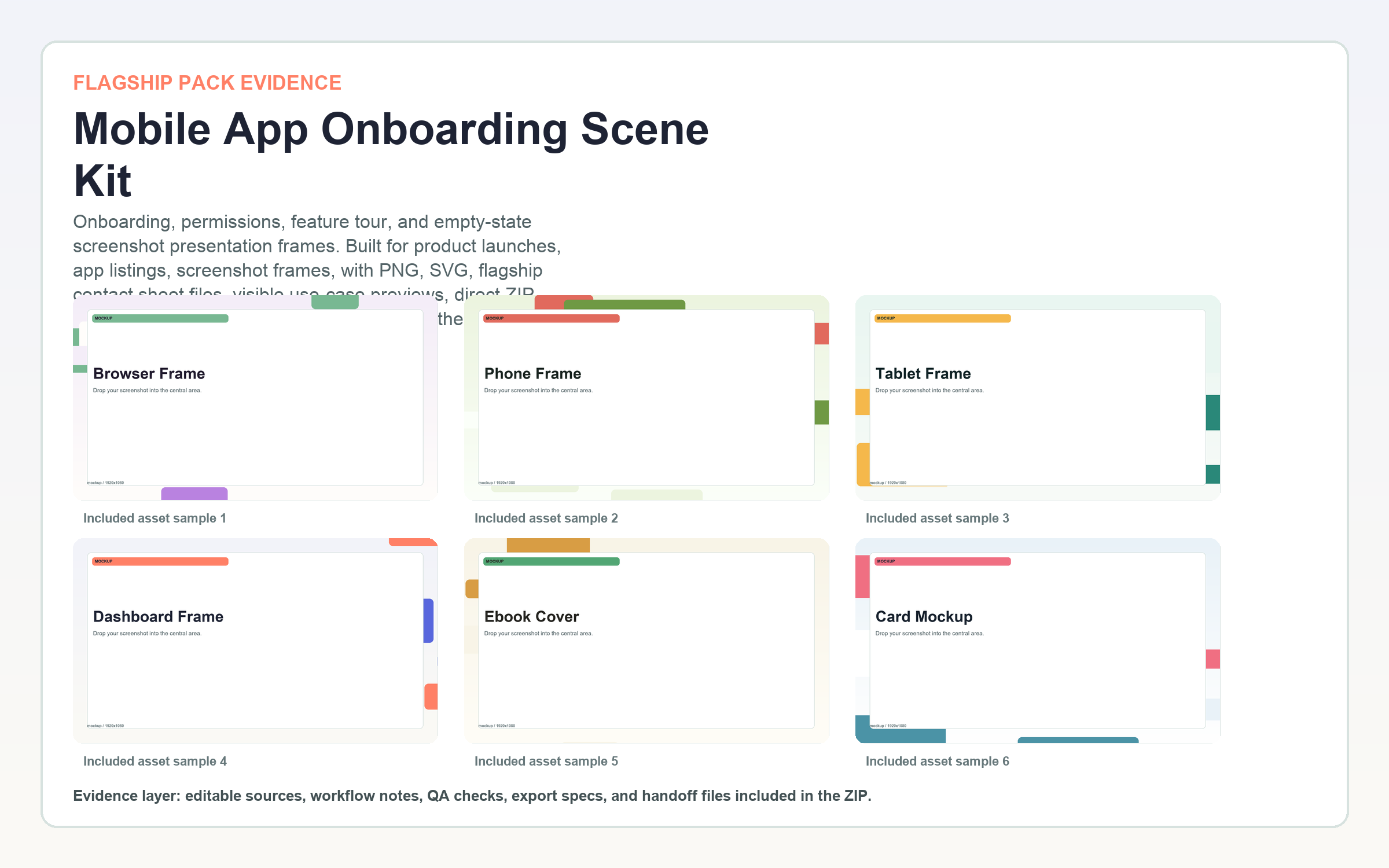The width and height of the screenshot is (1389, 868).
Task: Click the 'Phone Frame' title text
Action: coord(532,374)
